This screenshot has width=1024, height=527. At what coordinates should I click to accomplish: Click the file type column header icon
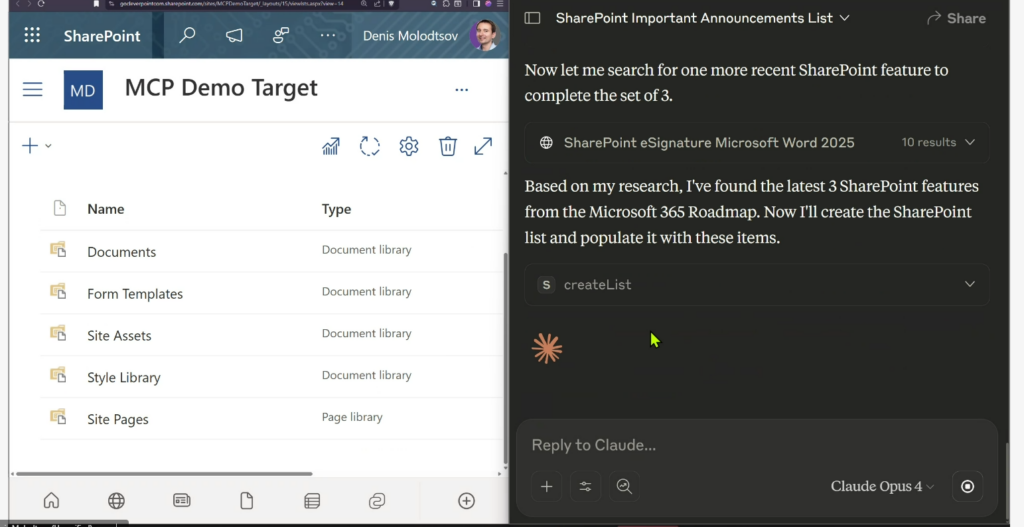pos(59,208)
